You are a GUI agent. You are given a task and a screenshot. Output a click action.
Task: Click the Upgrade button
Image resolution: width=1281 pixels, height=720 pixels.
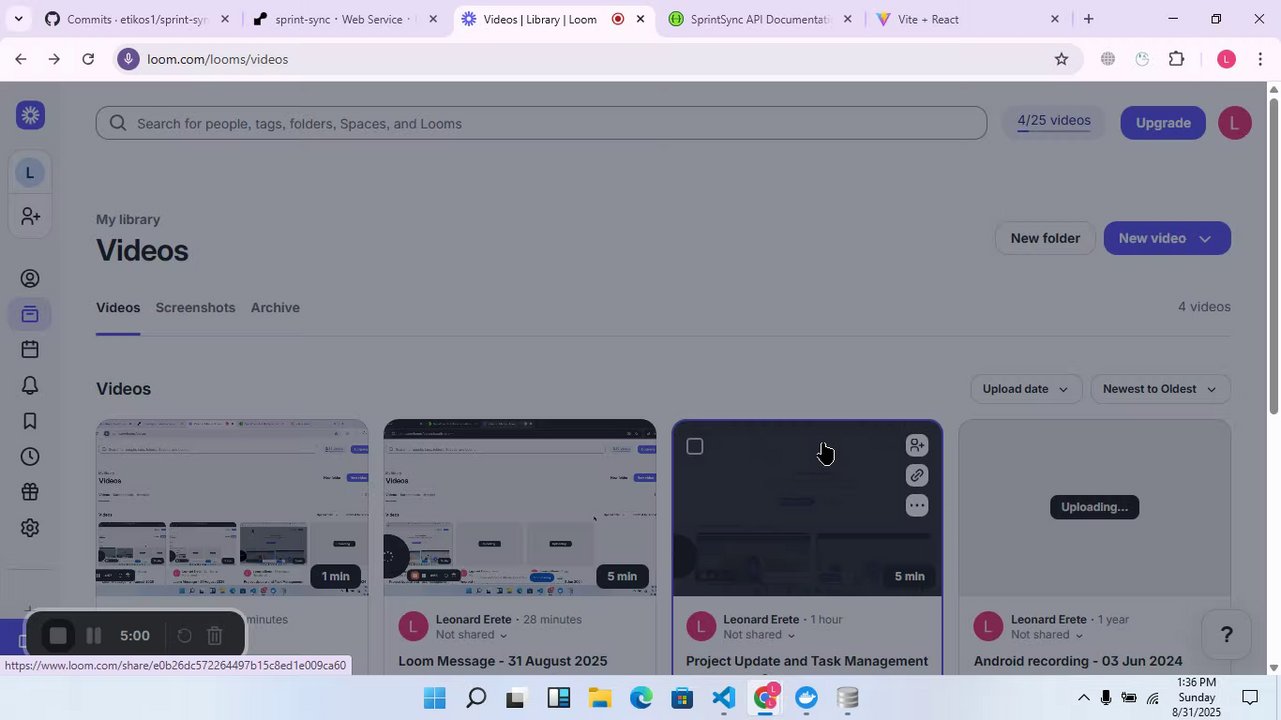coord(1163,123)
